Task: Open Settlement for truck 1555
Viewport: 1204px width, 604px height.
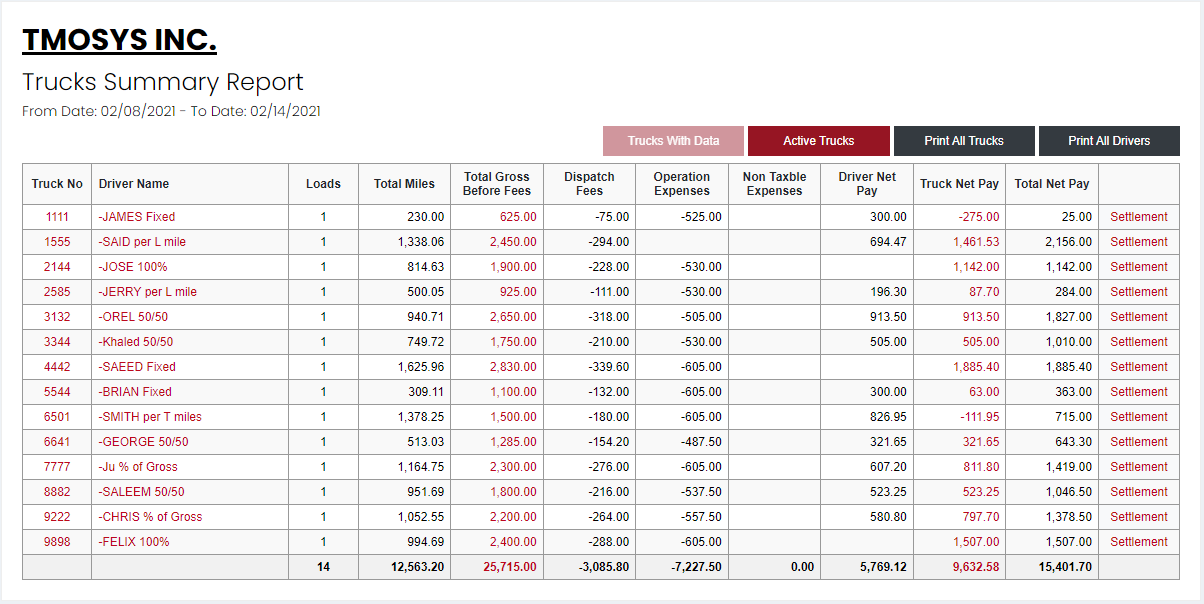Action: (x=1138, y=242)
